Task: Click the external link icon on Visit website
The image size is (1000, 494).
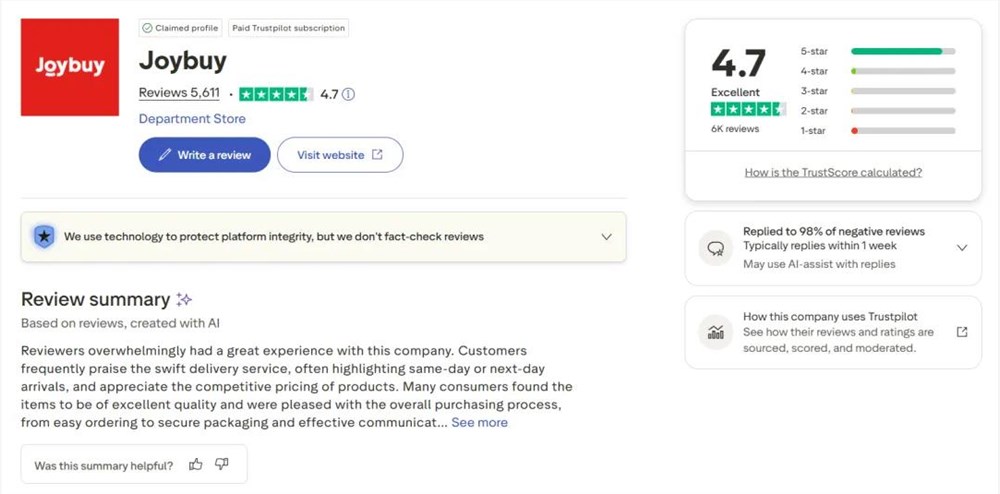Action: 377,155
